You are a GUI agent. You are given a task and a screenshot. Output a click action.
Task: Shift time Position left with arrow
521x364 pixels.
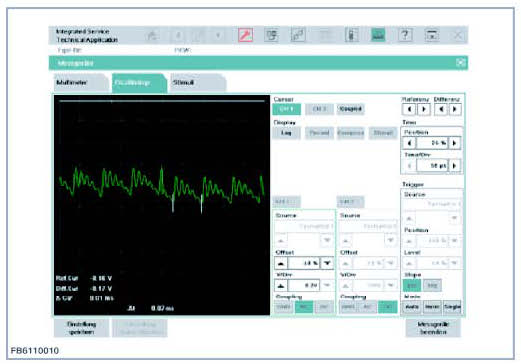[409, 143]
